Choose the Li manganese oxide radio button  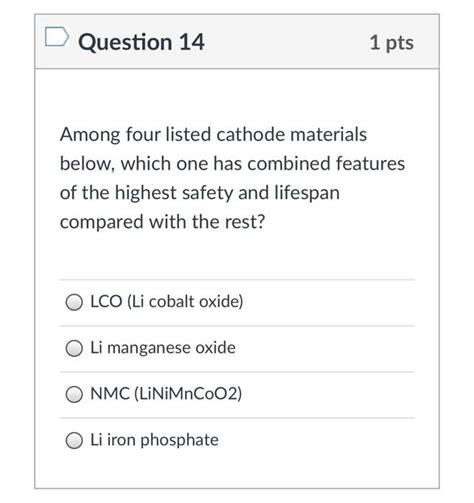point(74,348)
